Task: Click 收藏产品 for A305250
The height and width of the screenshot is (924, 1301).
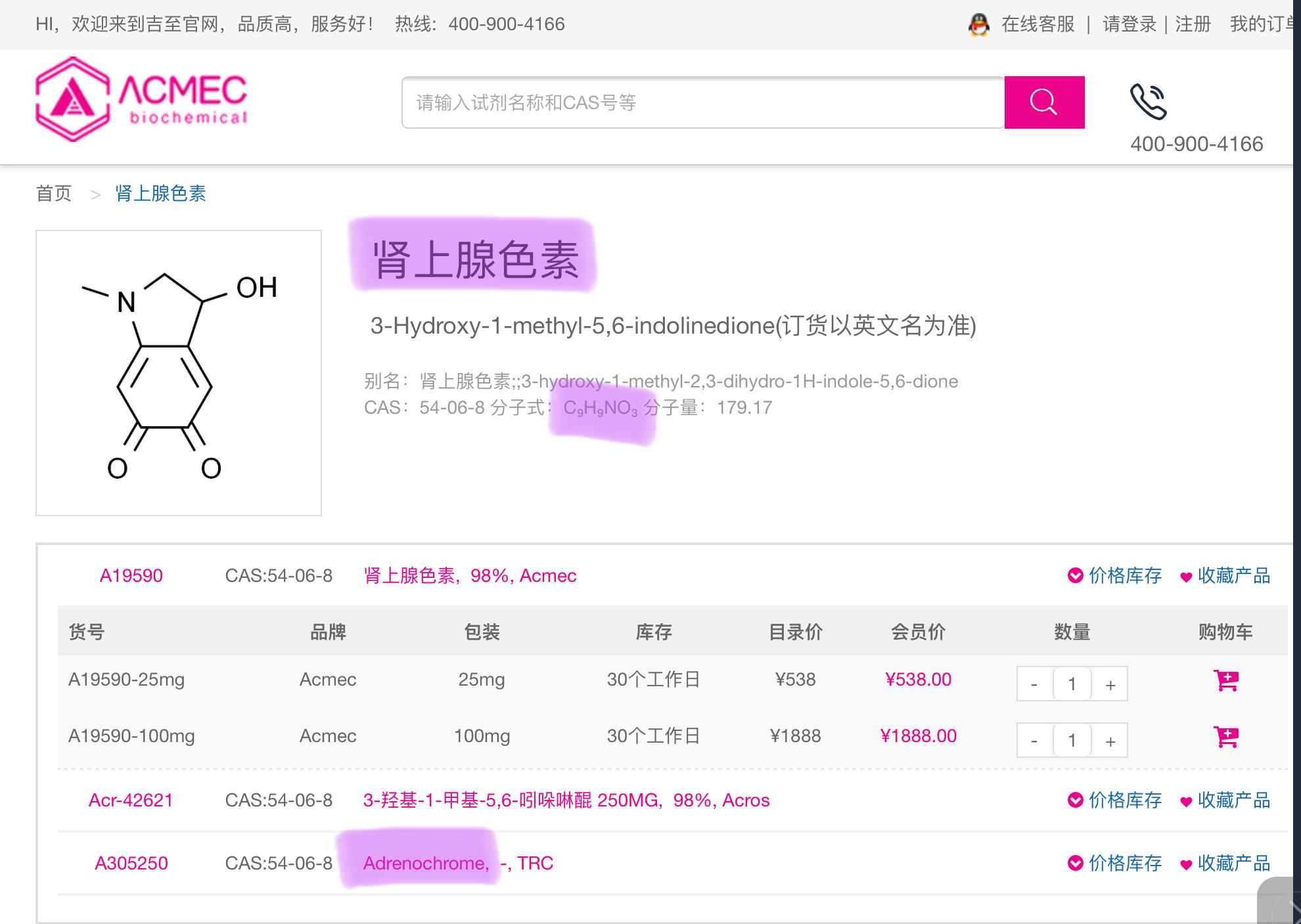Action: tap(1234, 864)
